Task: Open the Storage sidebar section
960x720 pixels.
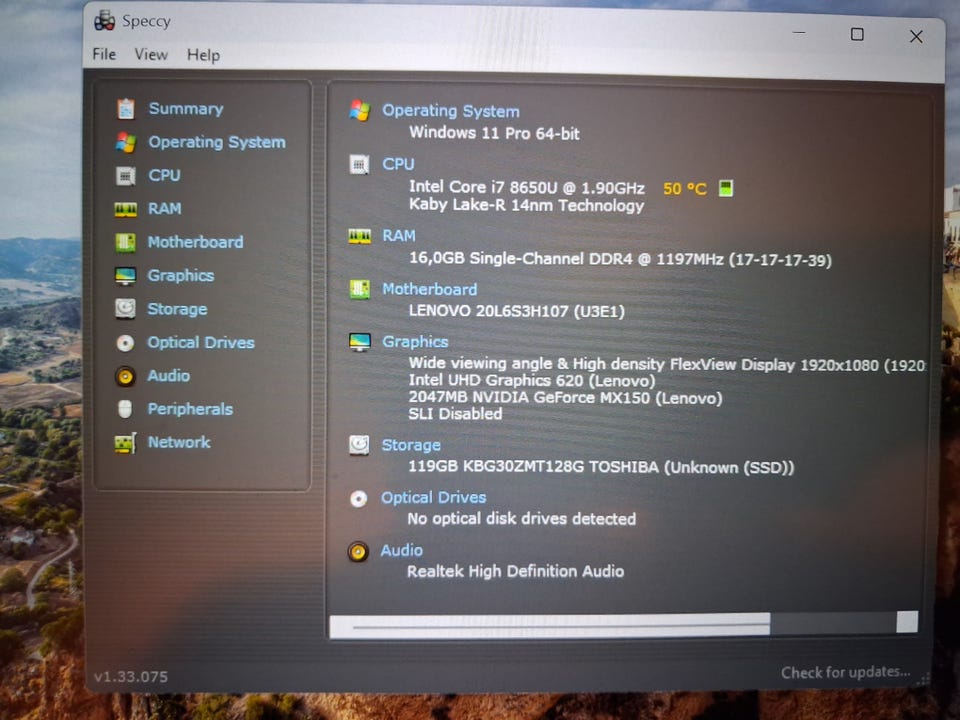Action: coord(177,309)
